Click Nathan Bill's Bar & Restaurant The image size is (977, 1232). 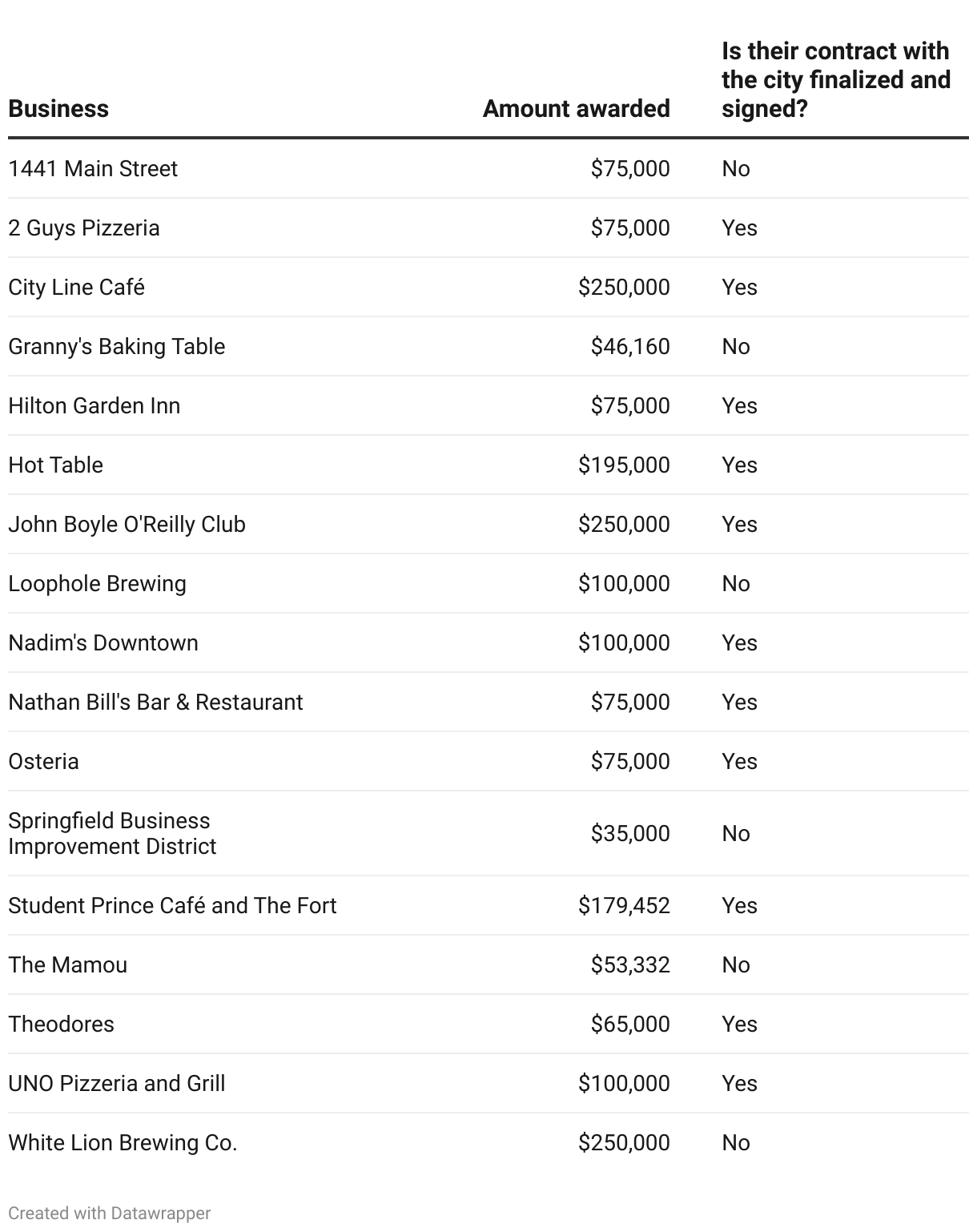point(155,703)
